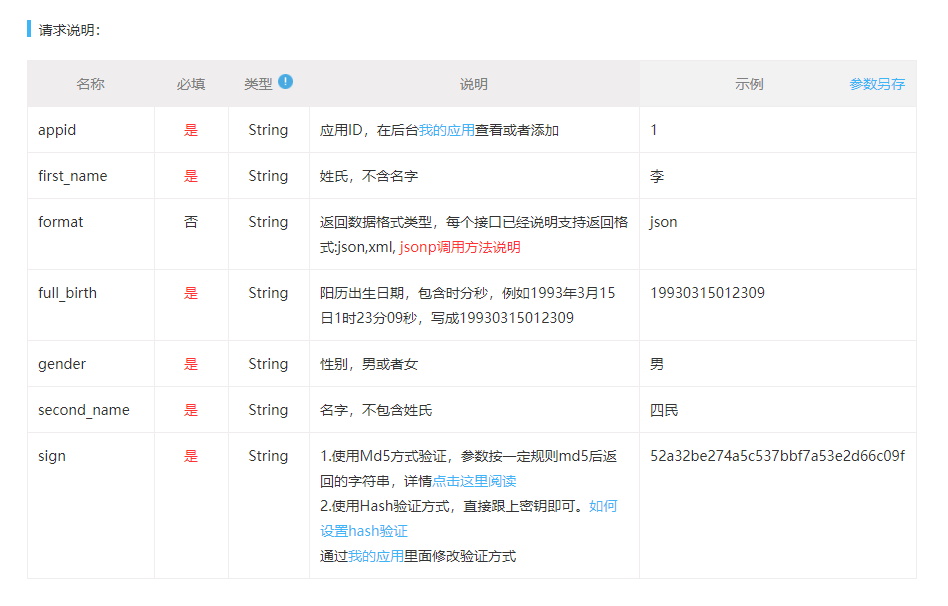
Task: Select example value 男
Action: pos(657,364)
